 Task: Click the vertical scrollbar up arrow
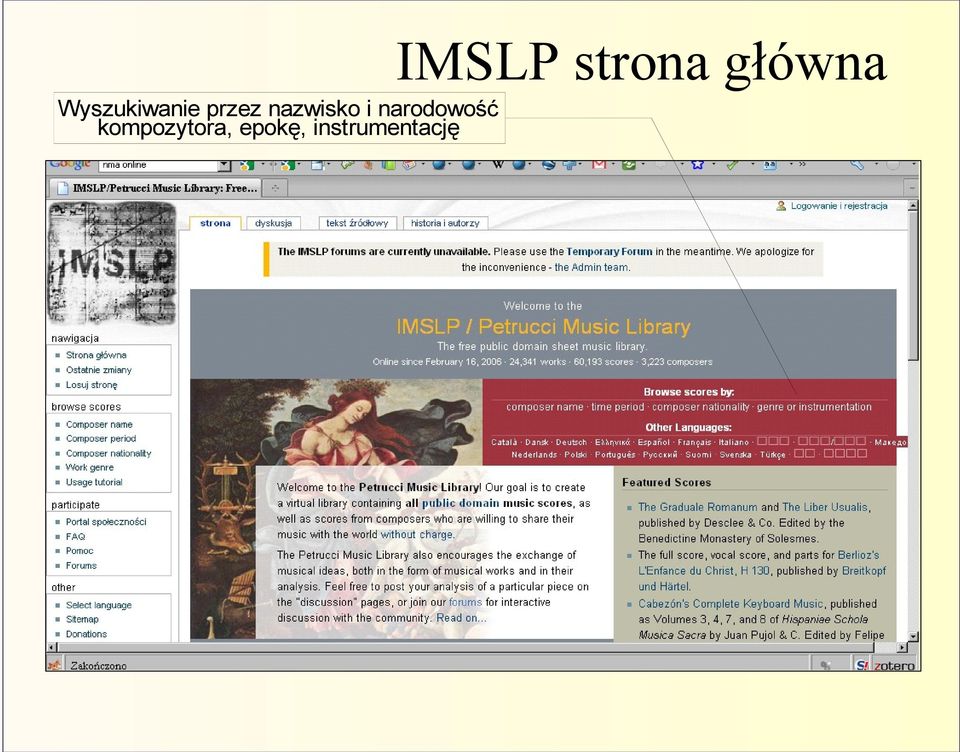(x=913, y=206)
